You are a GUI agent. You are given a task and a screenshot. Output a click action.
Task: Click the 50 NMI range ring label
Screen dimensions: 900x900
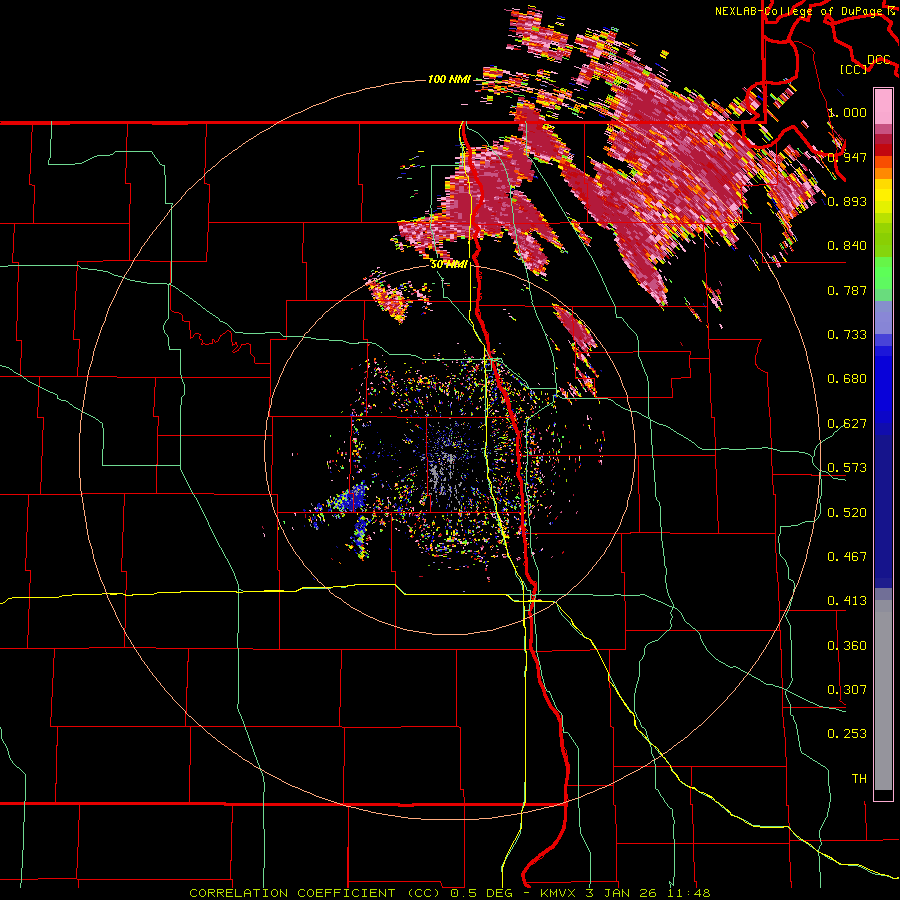coord(449,265)
